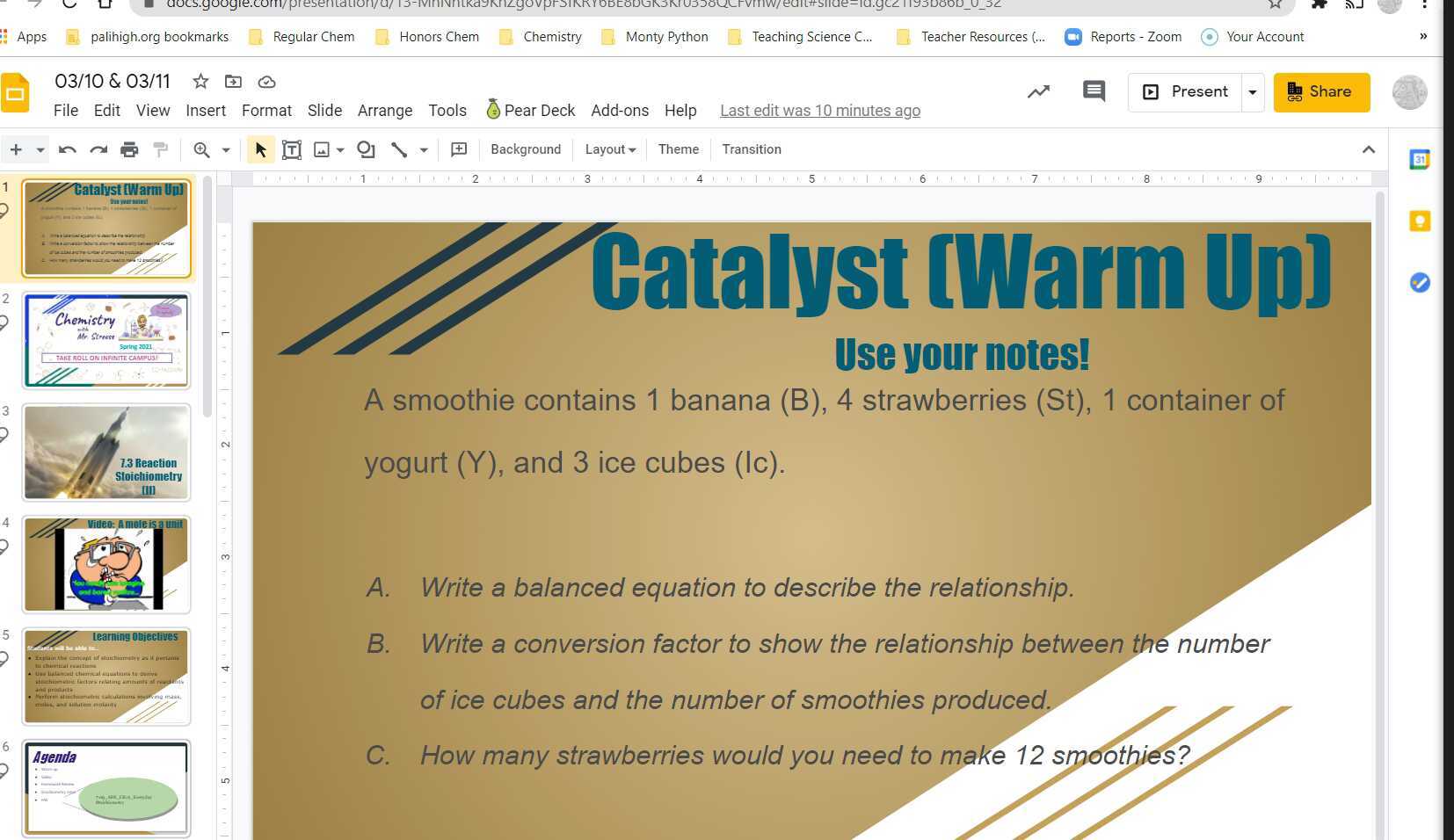Open Google Calendar from the side panel
Viewport: 1454px width, 840px height.
(x=1421, y=160)
